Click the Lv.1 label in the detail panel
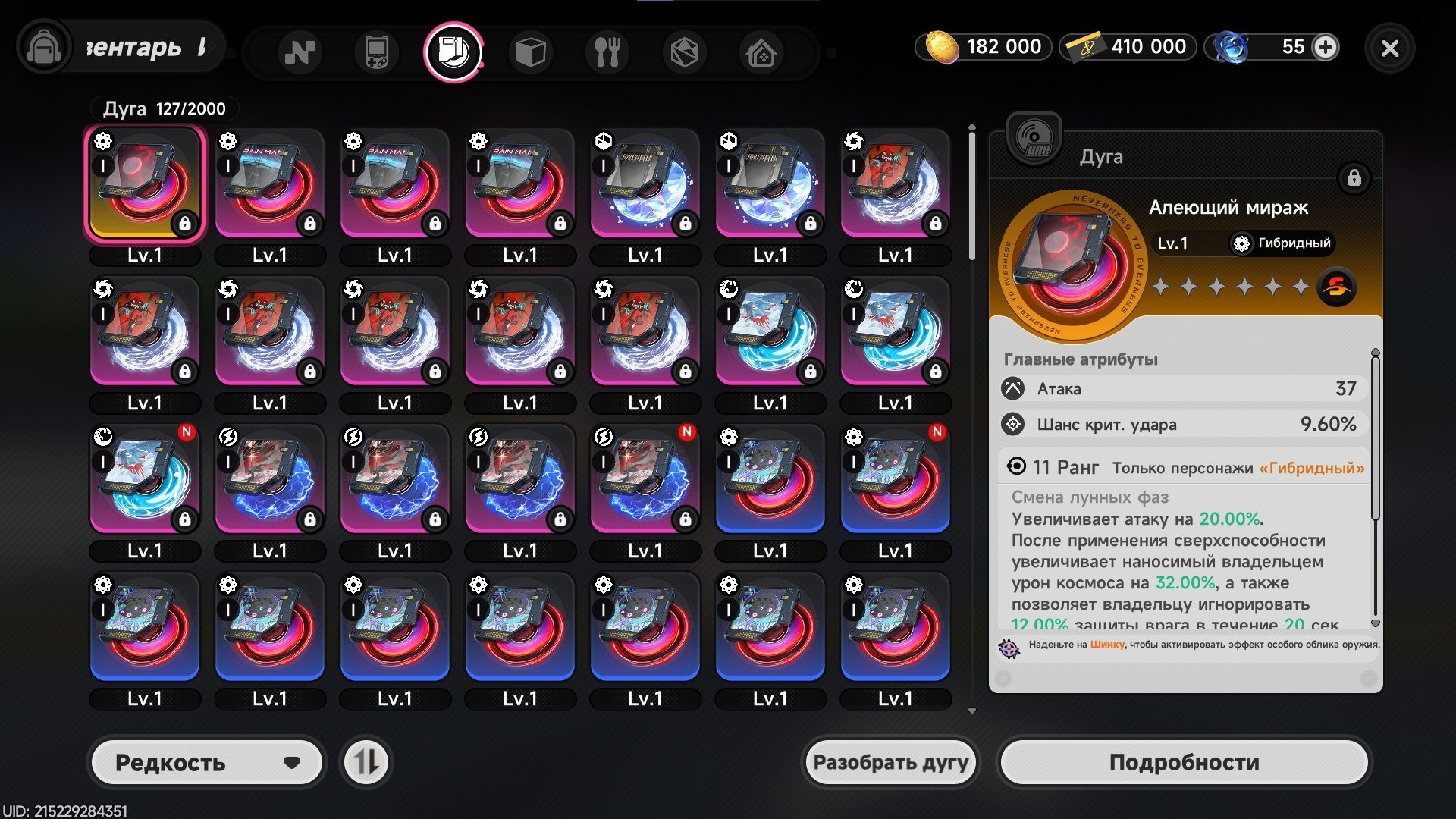The image size is (1456, 819). pos(1172,243)
